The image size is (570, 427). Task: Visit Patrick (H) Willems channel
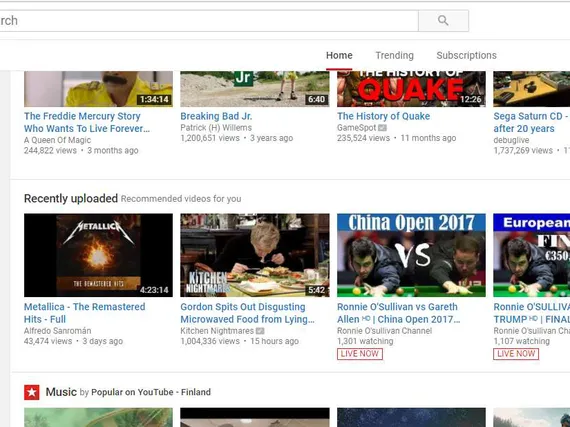216,128
